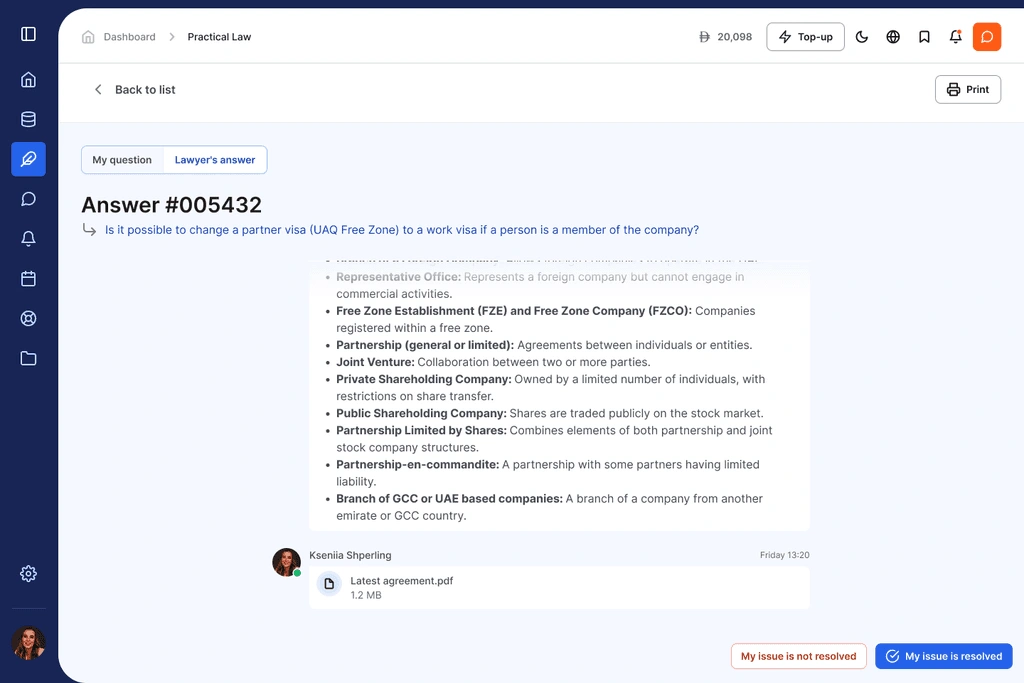Open the notifications bell in header
The image size is (1024, 683).
pyautogui.click(x=955, y=37)
